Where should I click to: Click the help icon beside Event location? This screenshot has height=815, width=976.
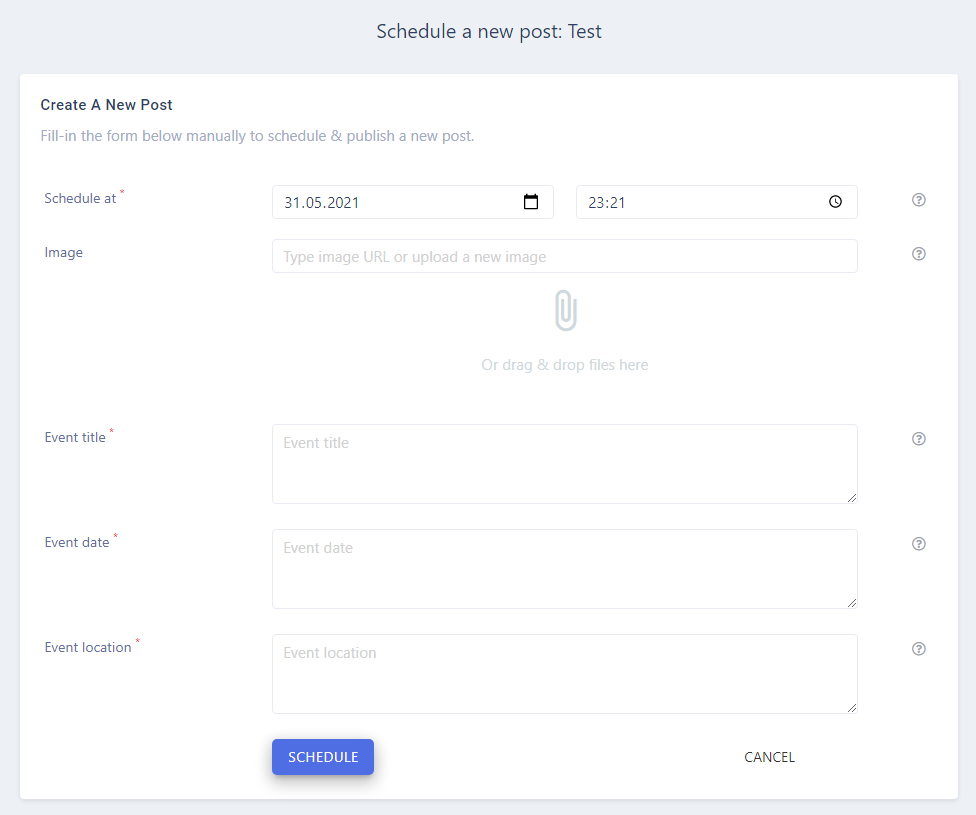coord(919,649)
